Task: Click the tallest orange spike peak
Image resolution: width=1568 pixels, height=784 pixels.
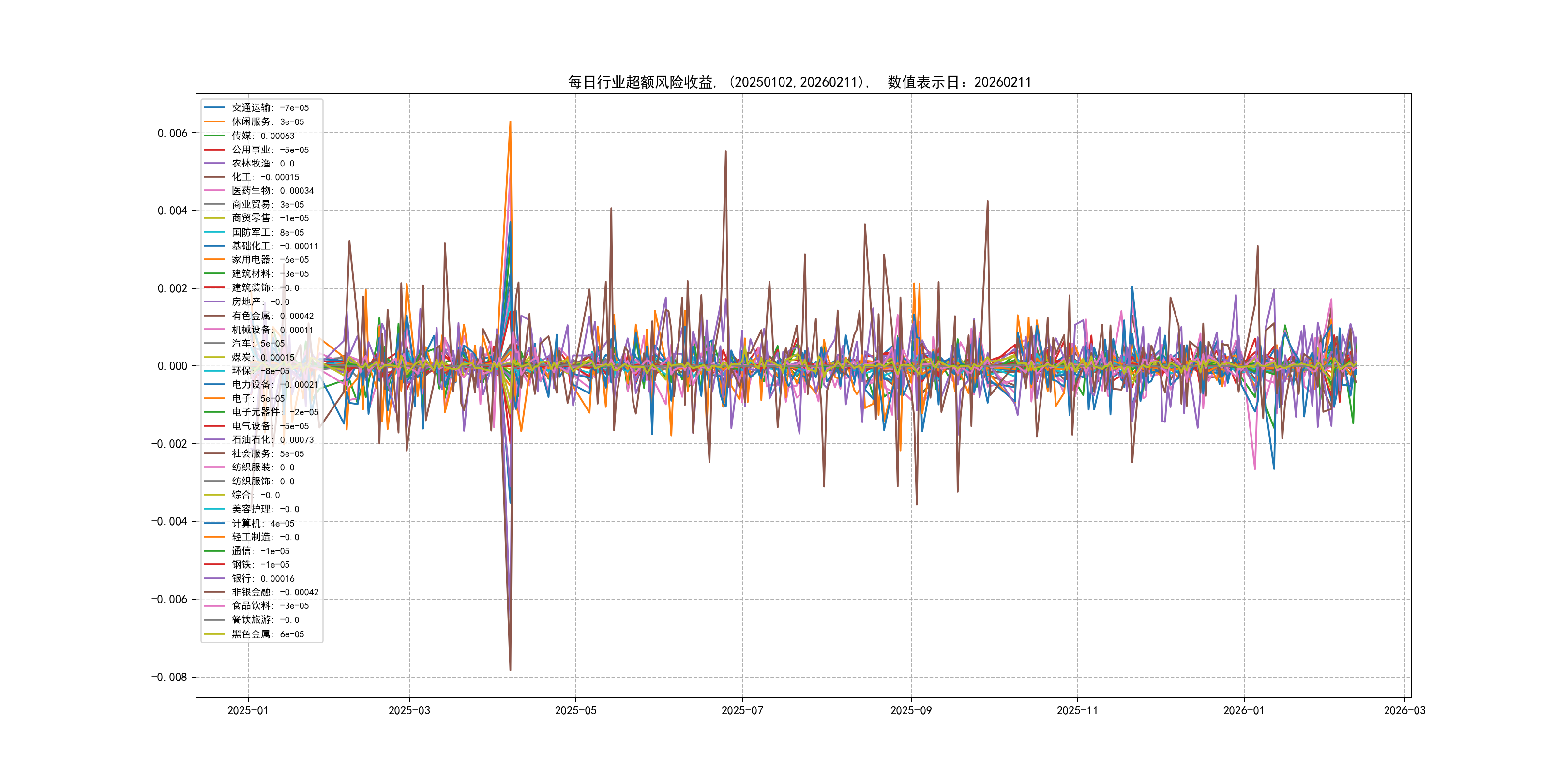Action: coord(510,122)
